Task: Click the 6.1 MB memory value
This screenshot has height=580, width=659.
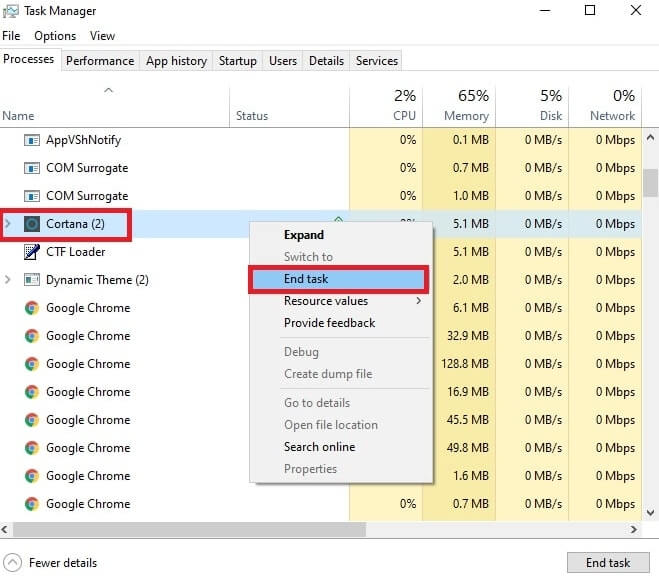Action: [x=471, y=308]
